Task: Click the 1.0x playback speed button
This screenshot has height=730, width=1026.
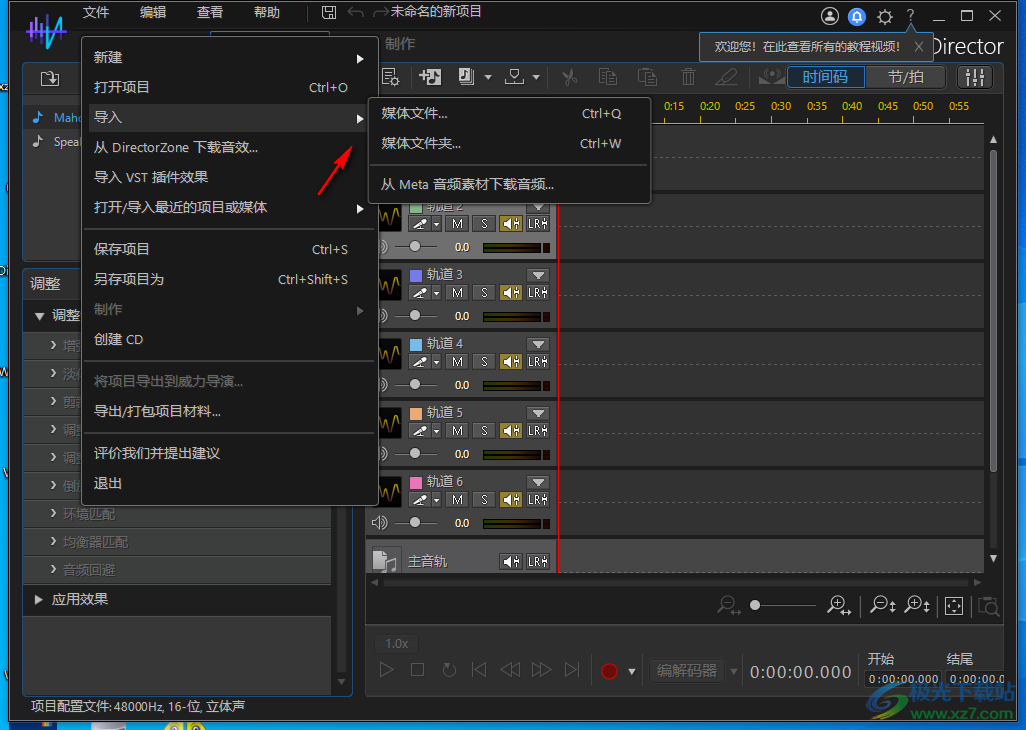Action: 397,644
